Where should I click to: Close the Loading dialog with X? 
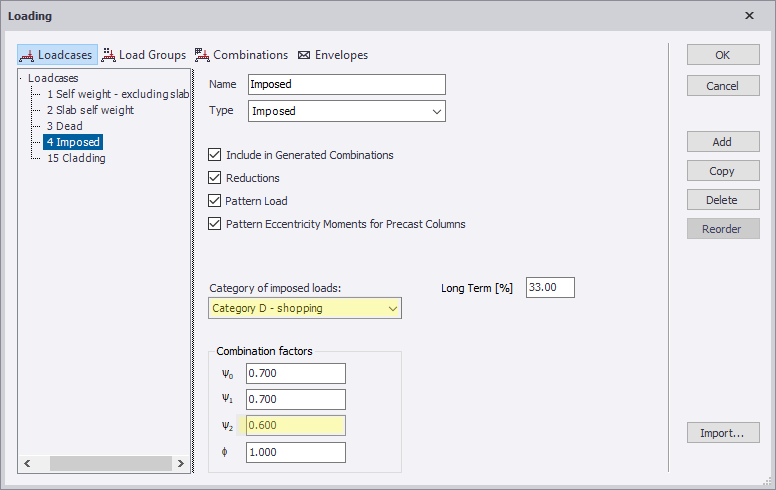point(749,16)
